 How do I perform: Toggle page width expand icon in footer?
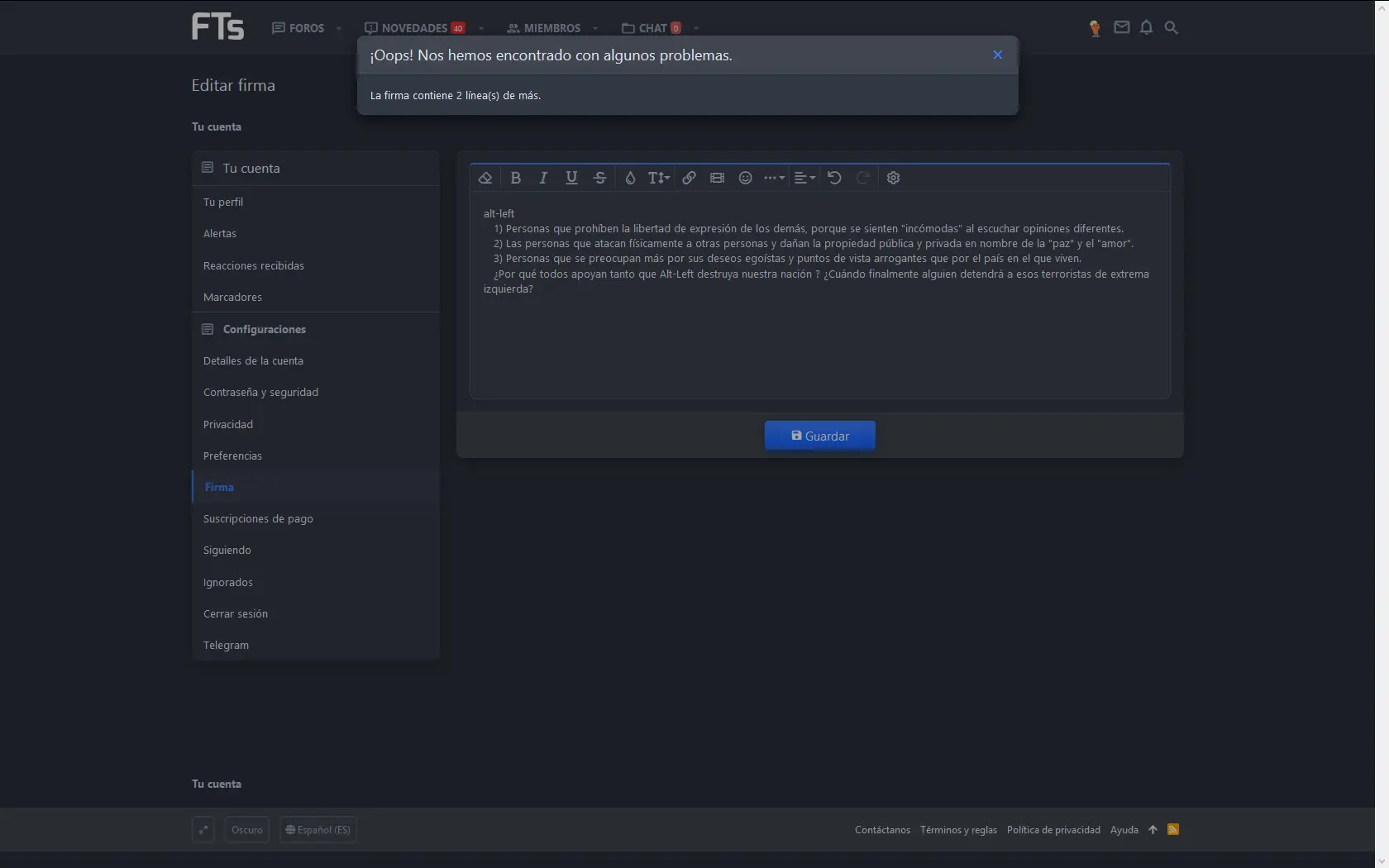coord(203,829)
